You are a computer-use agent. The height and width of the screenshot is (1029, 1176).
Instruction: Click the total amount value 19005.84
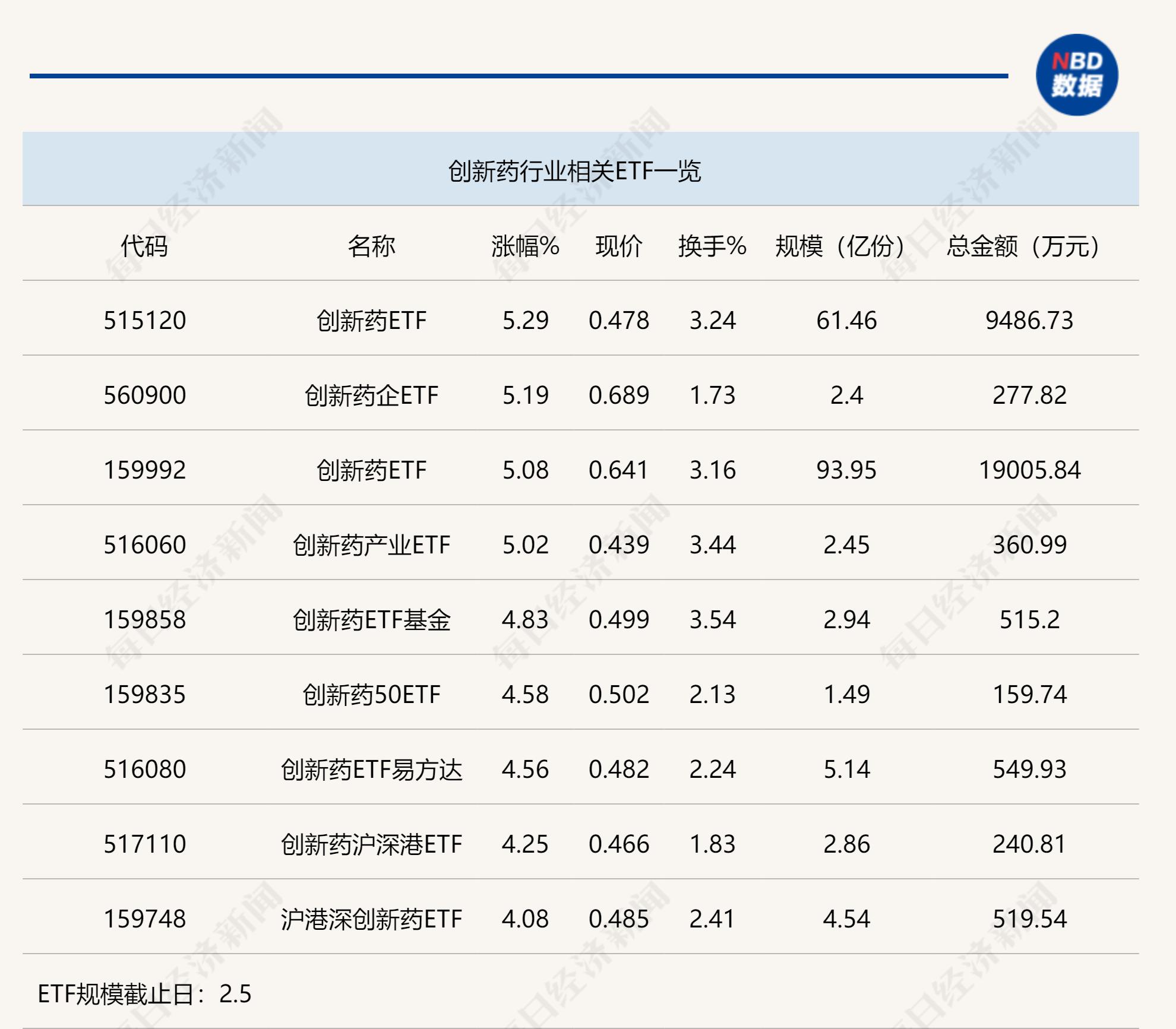click(x=1029, y=470)
